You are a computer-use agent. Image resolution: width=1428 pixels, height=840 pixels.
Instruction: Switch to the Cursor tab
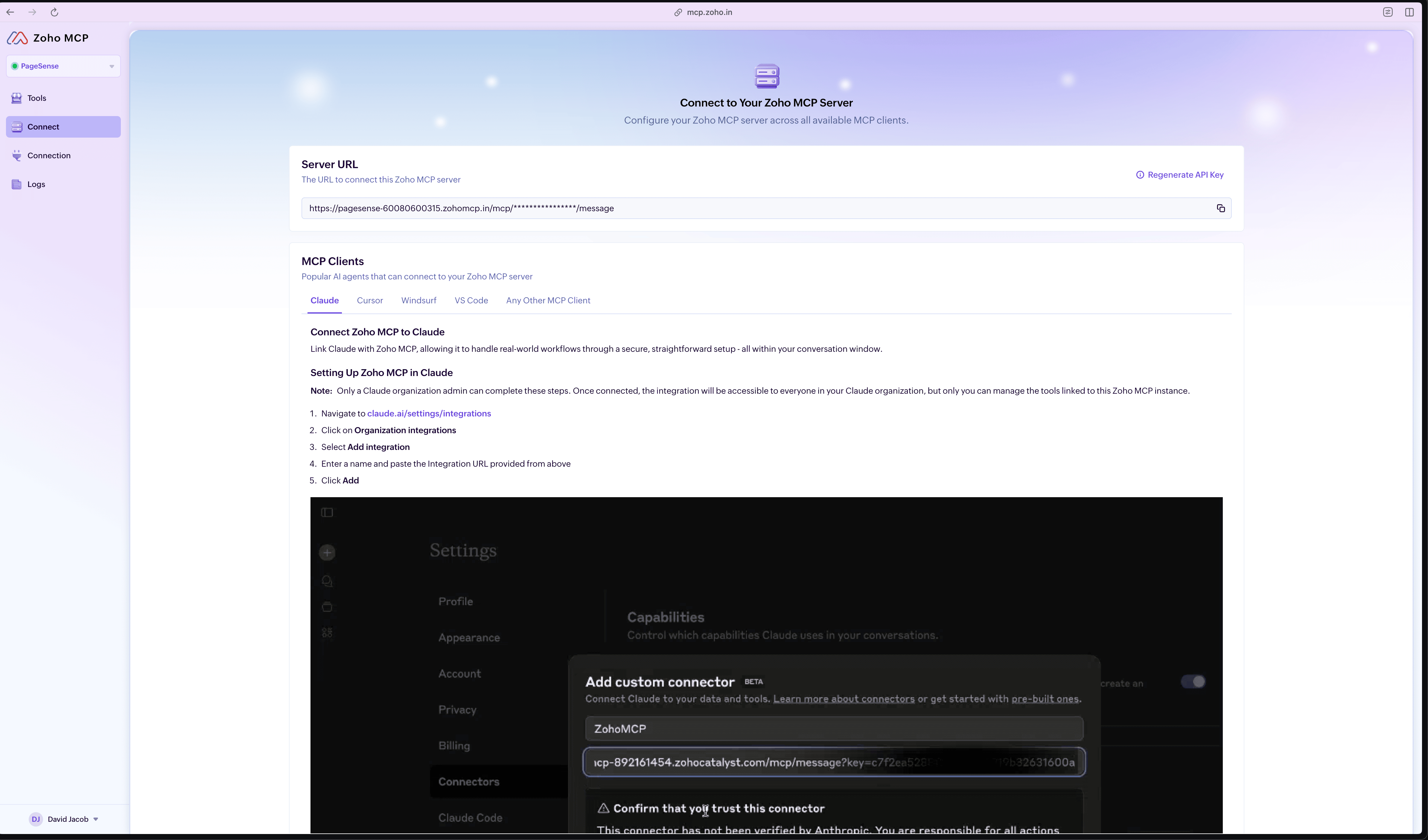tap(370, 300)
